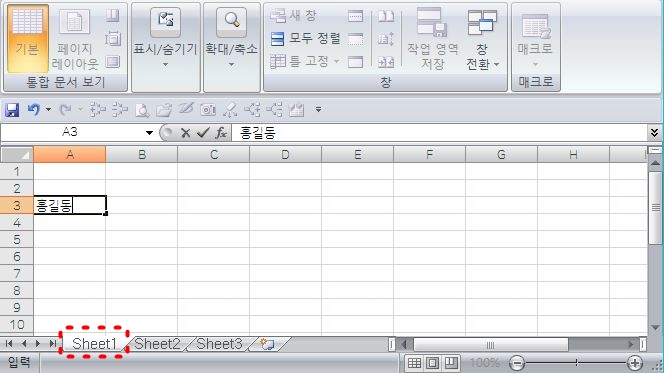664x373 pixels.
Task: Expand the Name Box dropdown arrow
Action: pyautogui.click(x=149, y=133)
